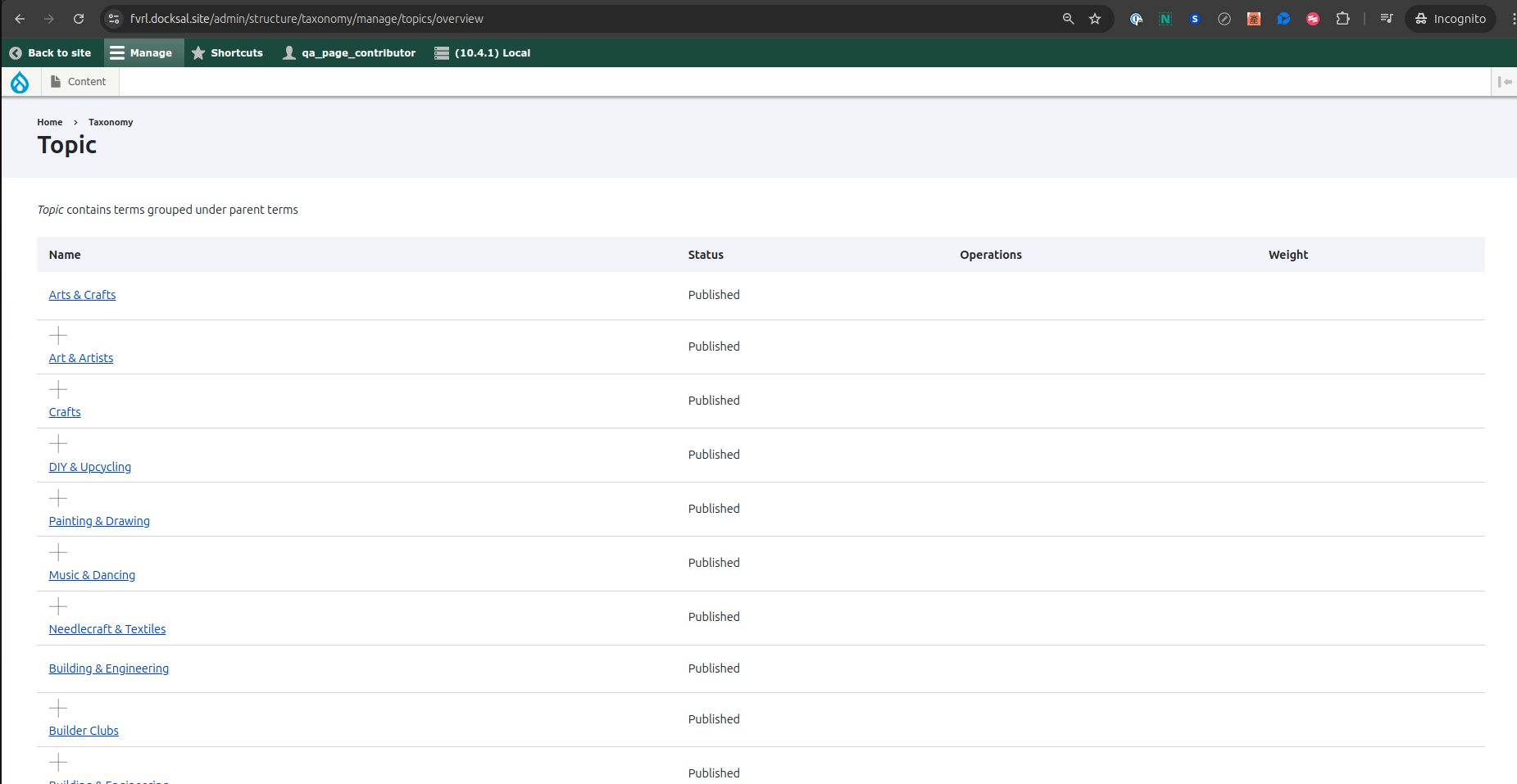
Task: Click the media controls icon in the toolbar
Action: tap(1386, 18)
